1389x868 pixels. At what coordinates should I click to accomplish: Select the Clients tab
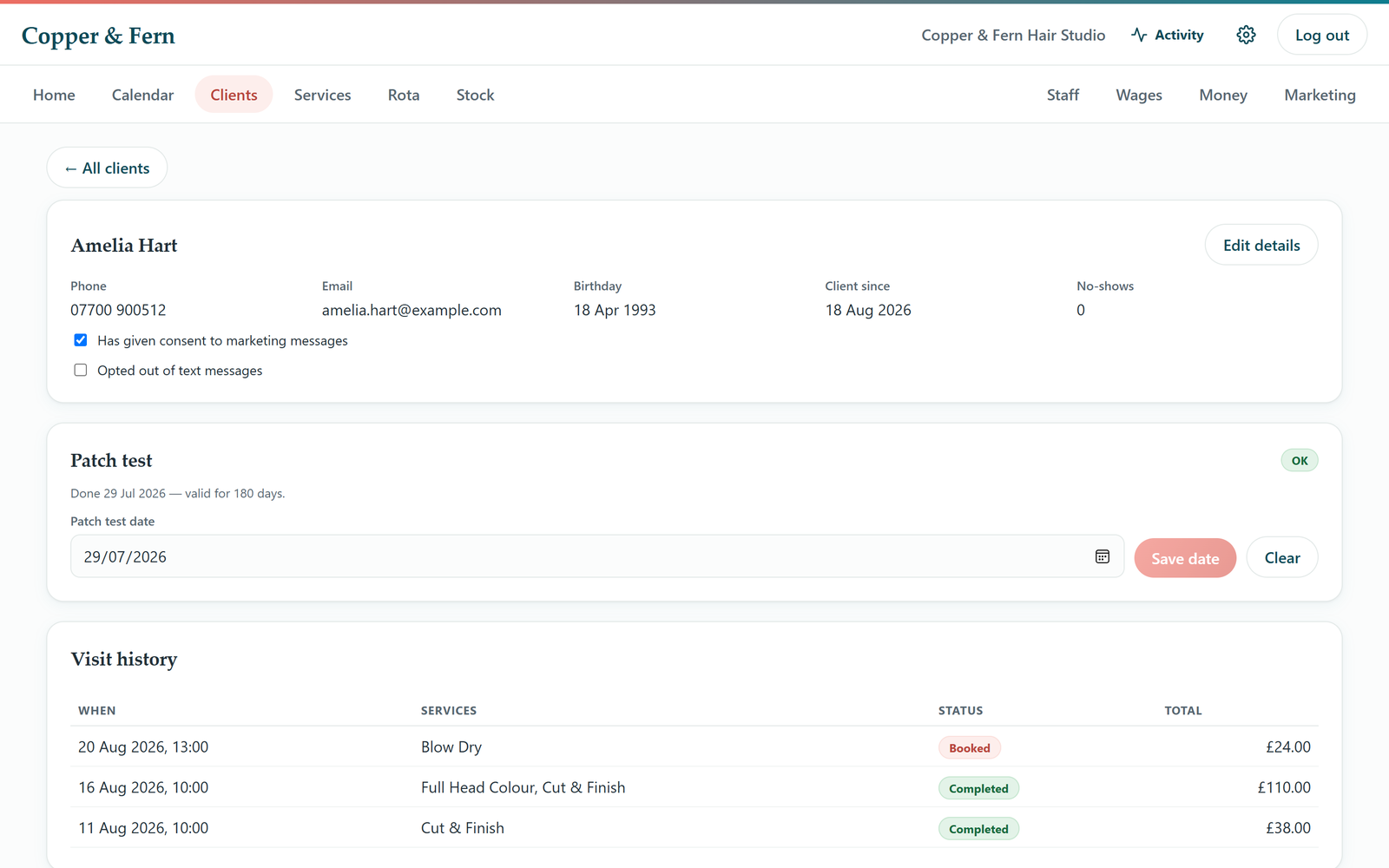(234, 95)
